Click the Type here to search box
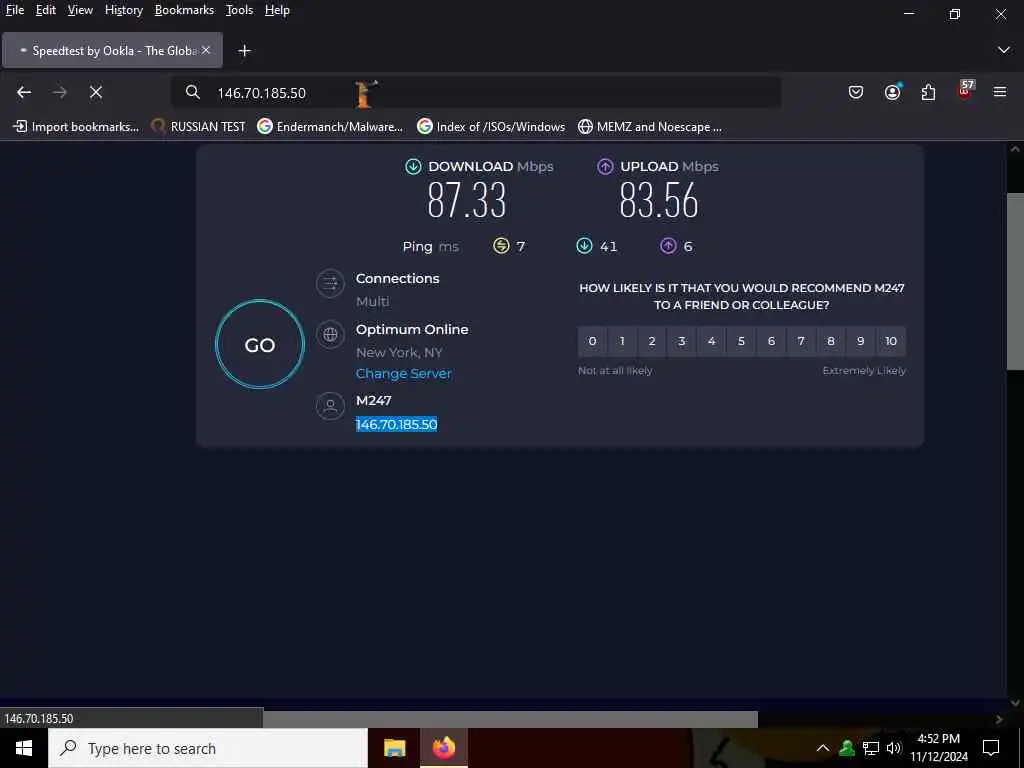The height and width of the screenshot is (768, 1024). click(208, 748)
